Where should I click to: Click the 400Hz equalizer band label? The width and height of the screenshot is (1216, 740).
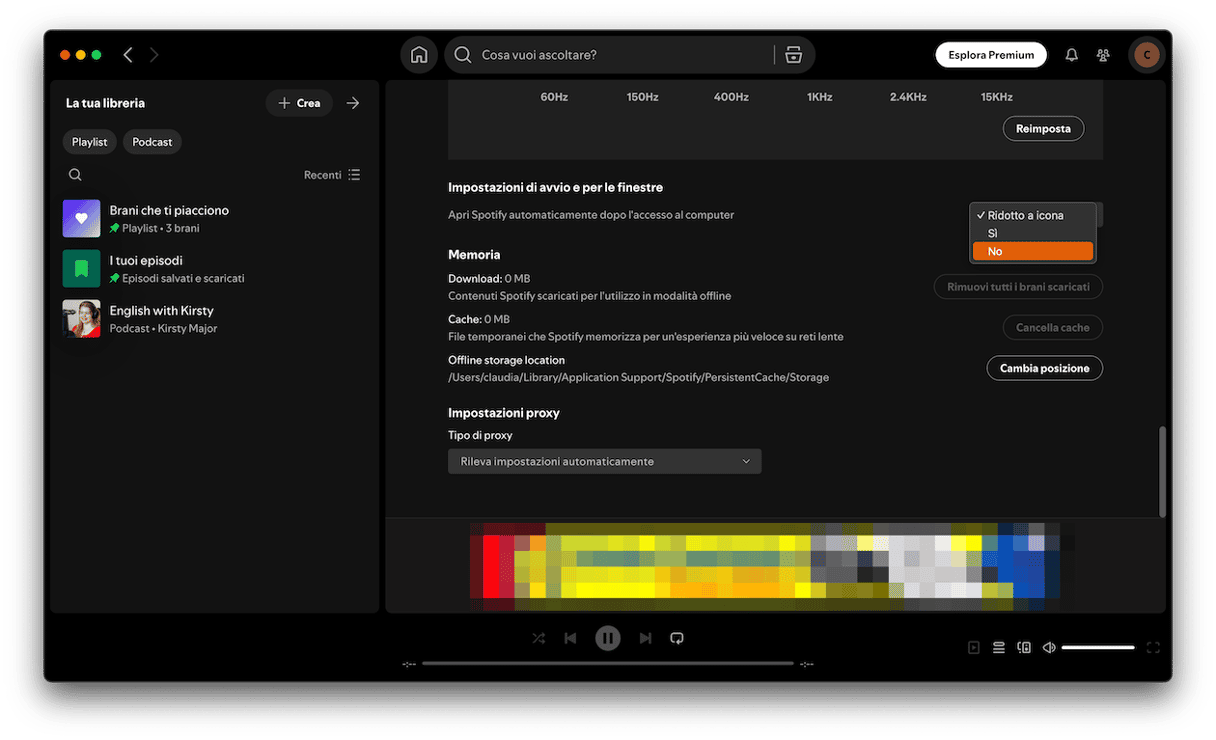tap(731, 97)
